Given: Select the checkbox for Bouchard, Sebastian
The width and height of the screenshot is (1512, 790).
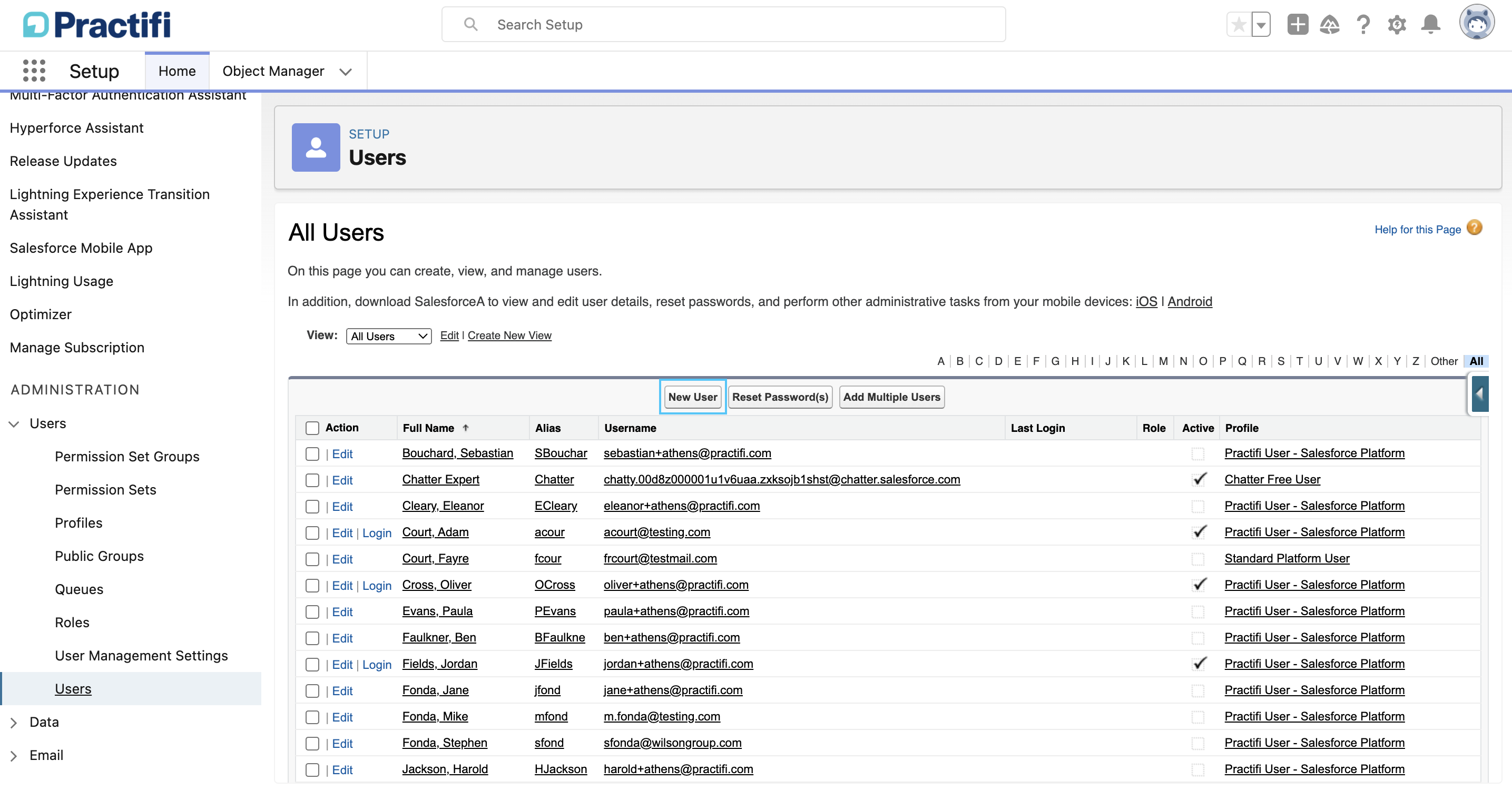Looking at the screenshot, I should [312, 453].
